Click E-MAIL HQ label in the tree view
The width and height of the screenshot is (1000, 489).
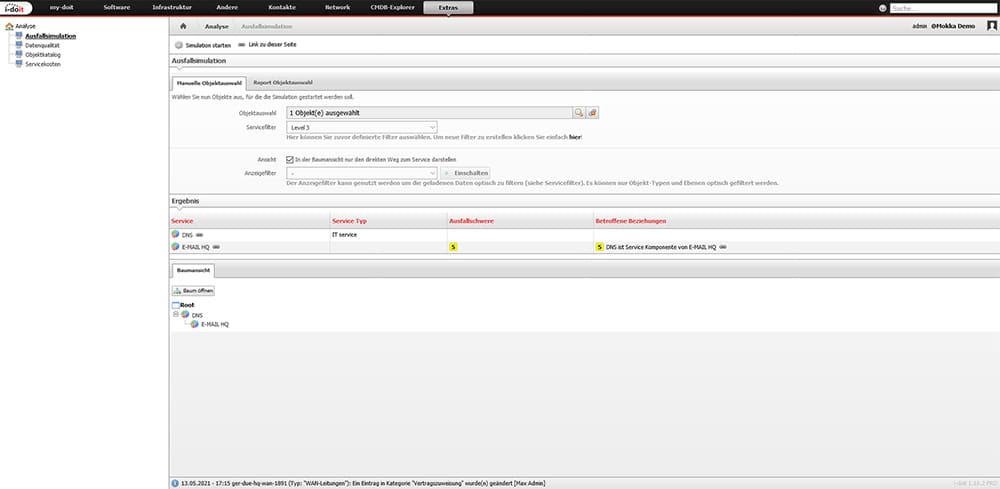215,325
